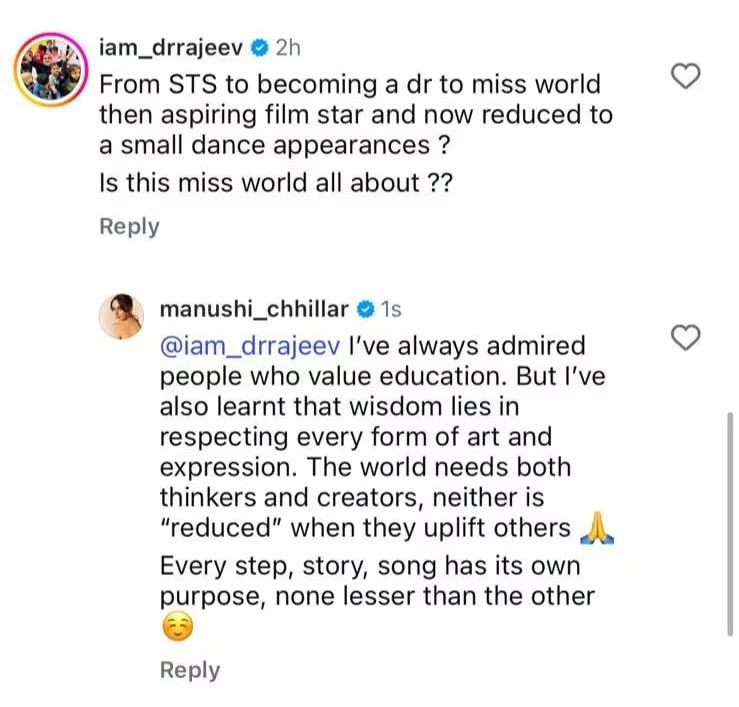The height and width of the screenshot is (707, 739).
Task: Reply to manushi_chhillar's comment
Action: pyautogui.click(x=190, y=670)
